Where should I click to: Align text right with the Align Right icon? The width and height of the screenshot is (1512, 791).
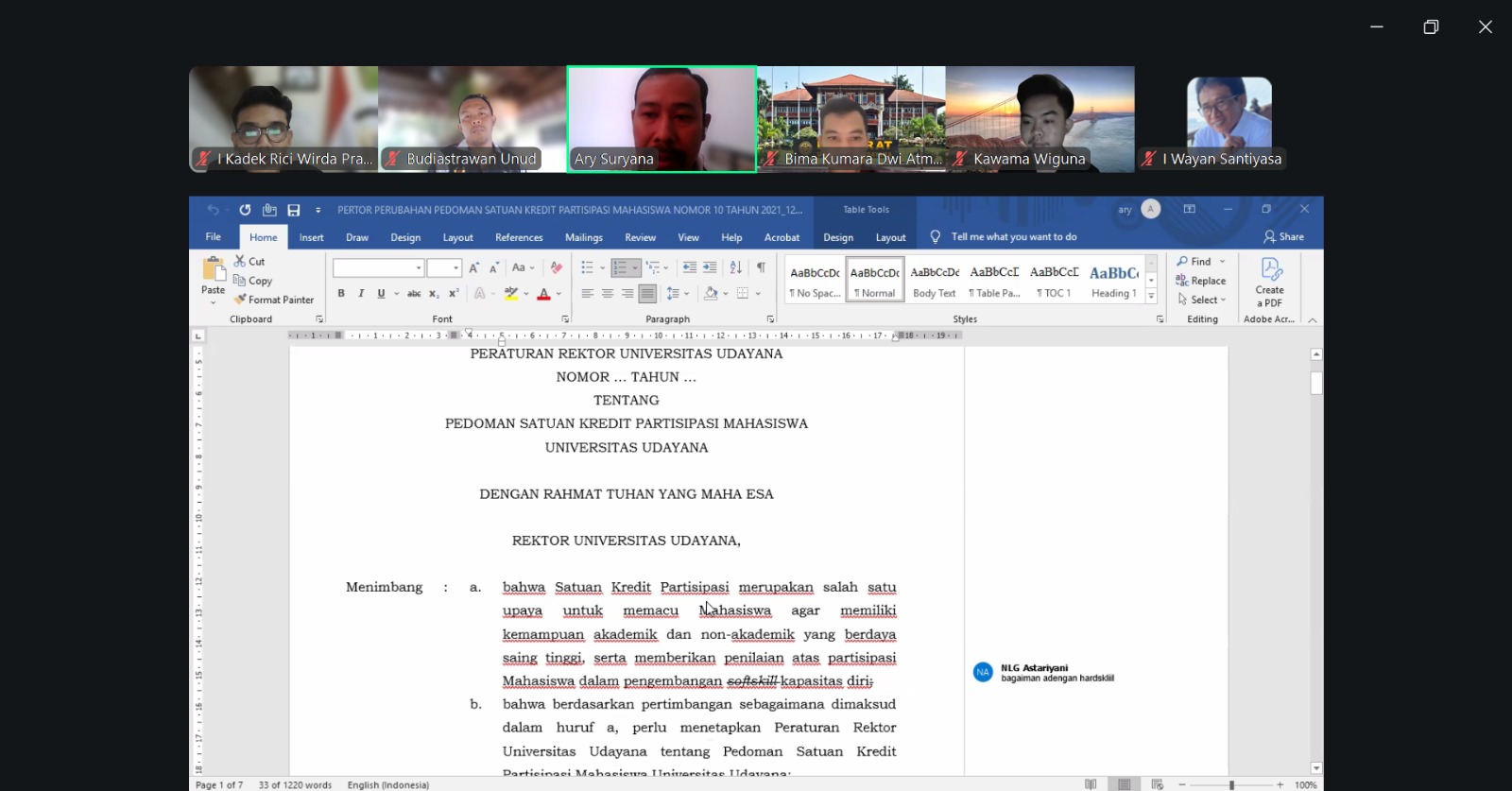(x=627, y=294)
